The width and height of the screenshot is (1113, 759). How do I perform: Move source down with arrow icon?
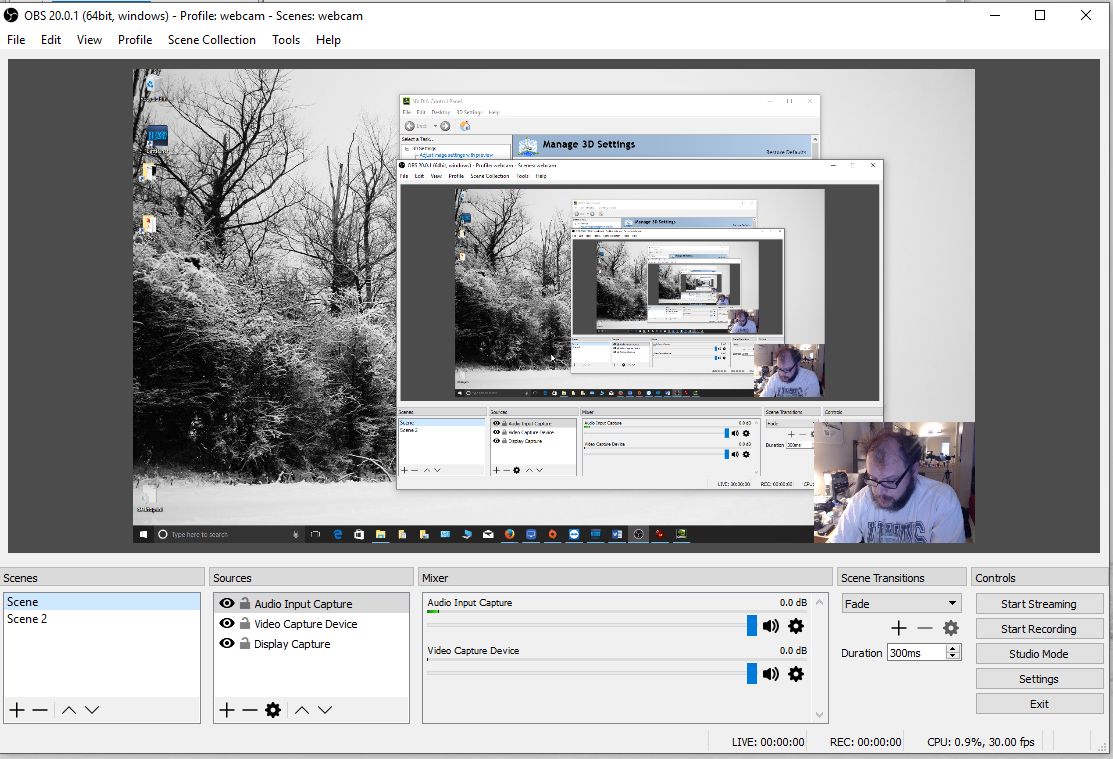(325, 710)
